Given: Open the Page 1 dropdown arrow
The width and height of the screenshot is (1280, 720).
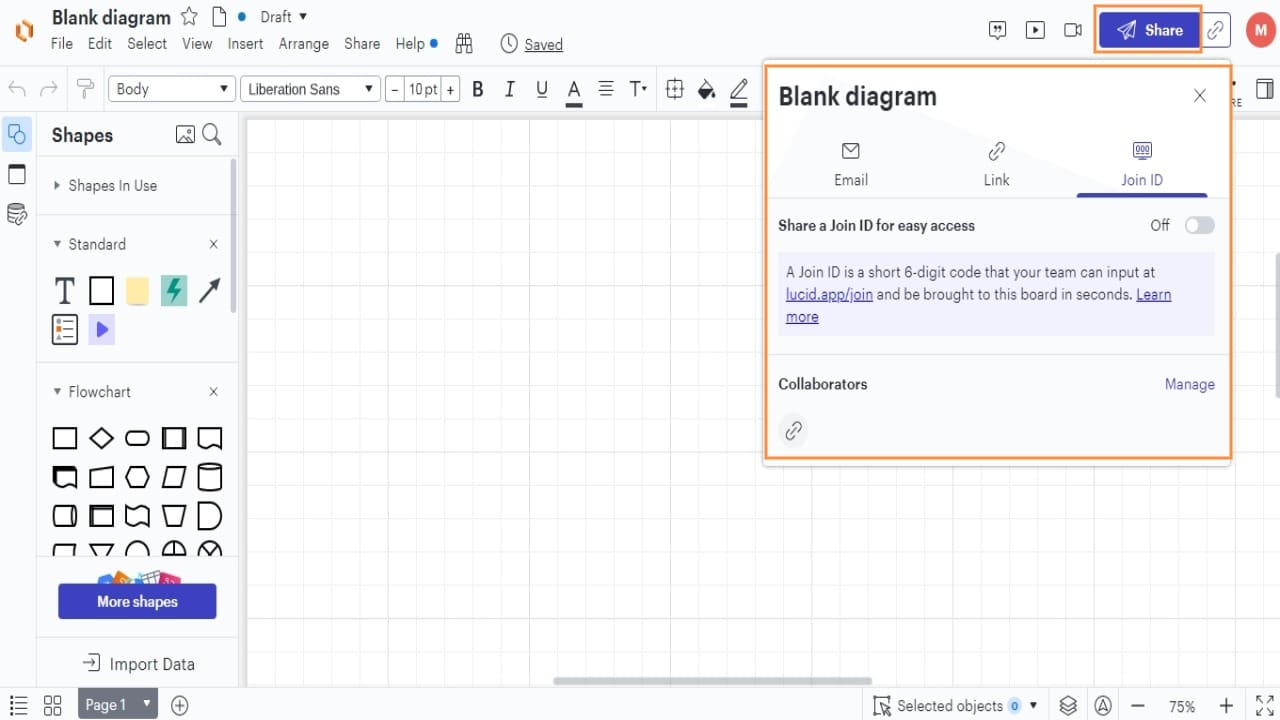Looking at the screenshot, I should click(147, 704).
